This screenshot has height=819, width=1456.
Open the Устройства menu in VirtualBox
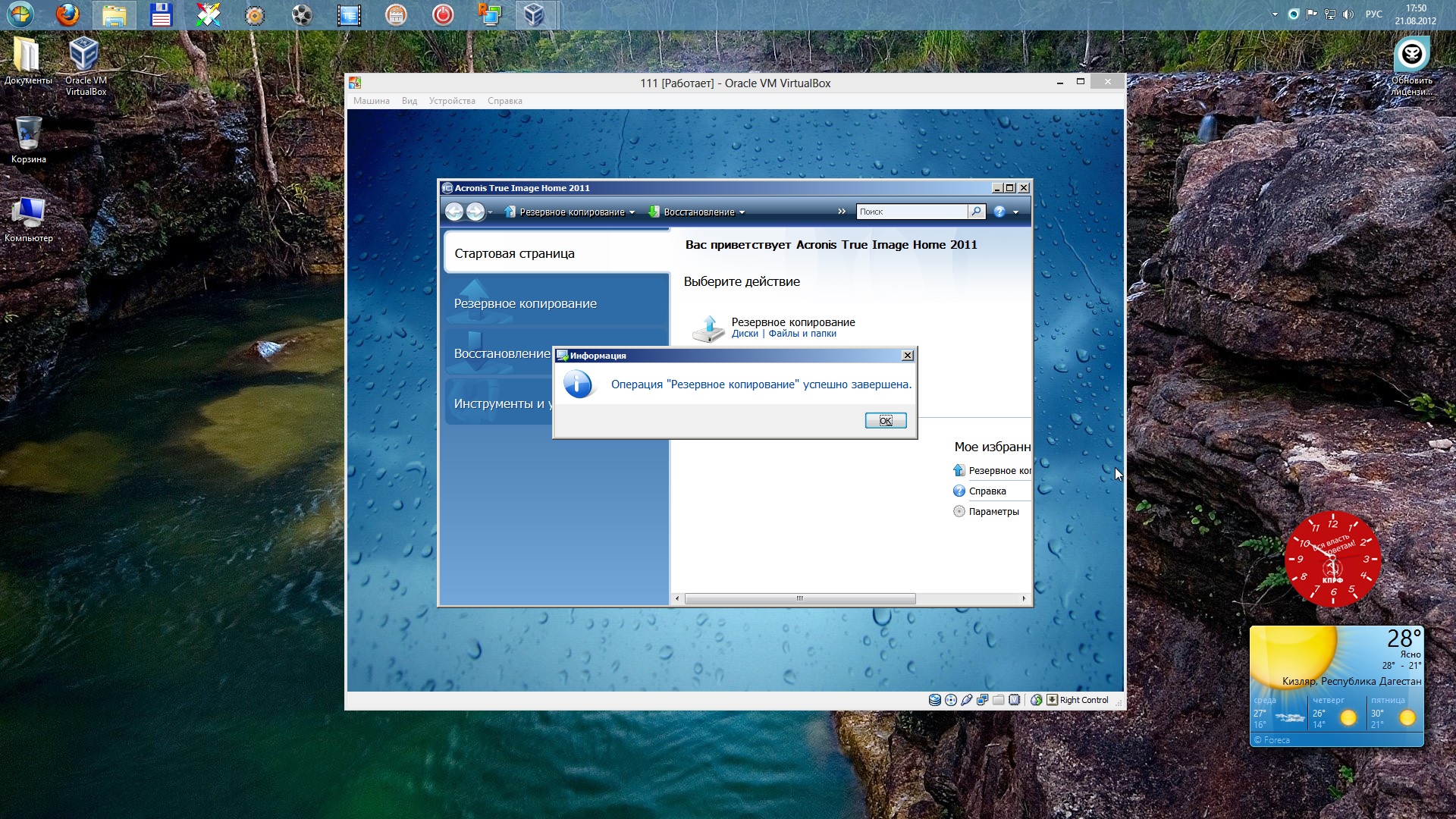point(452,101)
